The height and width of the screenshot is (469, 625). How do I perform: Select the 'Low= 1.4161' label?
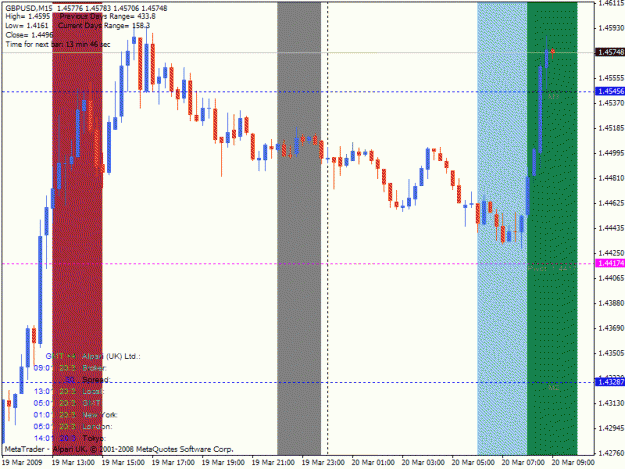pos(27,26)
